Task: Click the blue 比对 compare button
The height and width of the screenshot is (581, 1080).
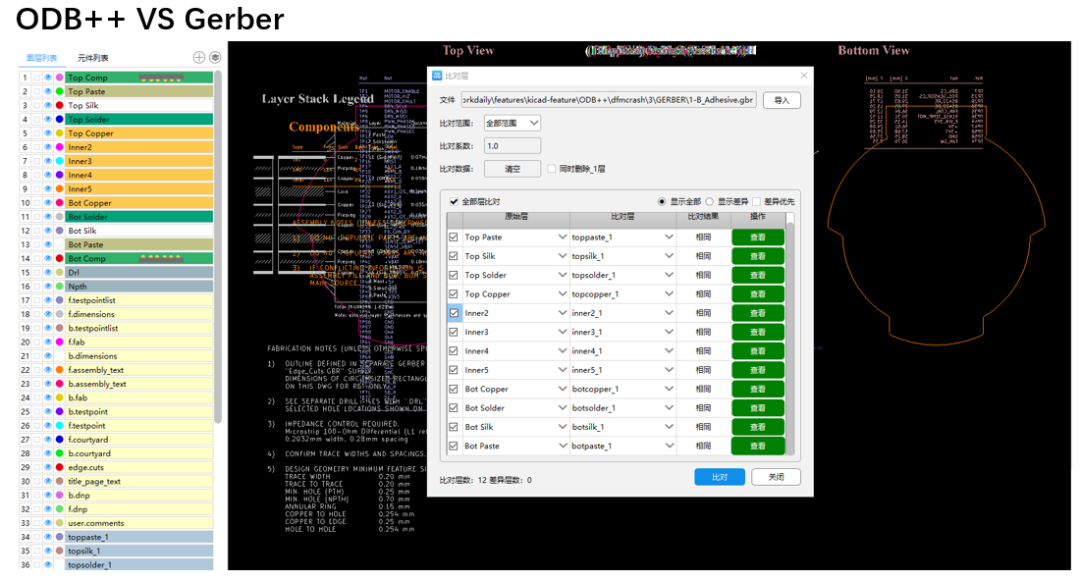Action: [719, 477]
